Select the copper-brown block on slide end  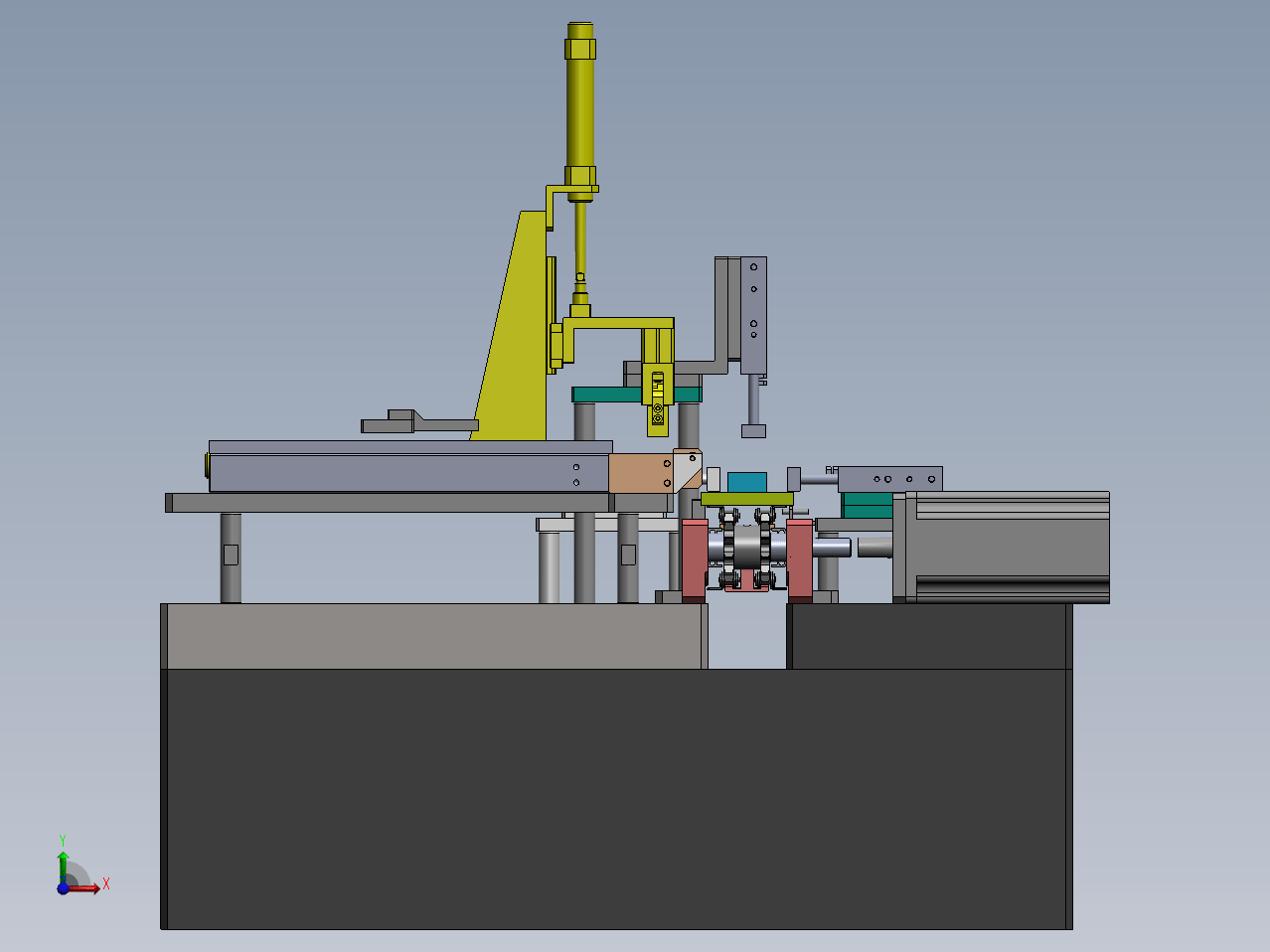641,473
